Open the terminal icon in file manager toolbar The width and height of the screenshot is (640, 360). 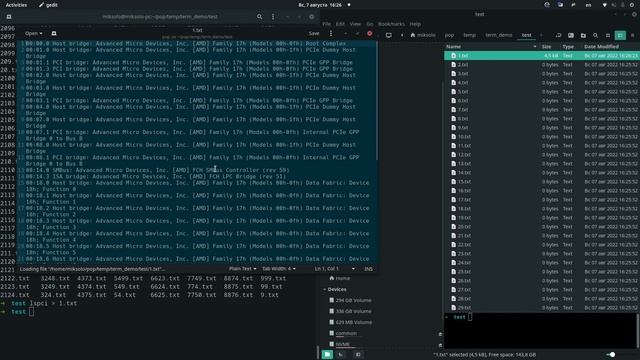pos(571,36)
